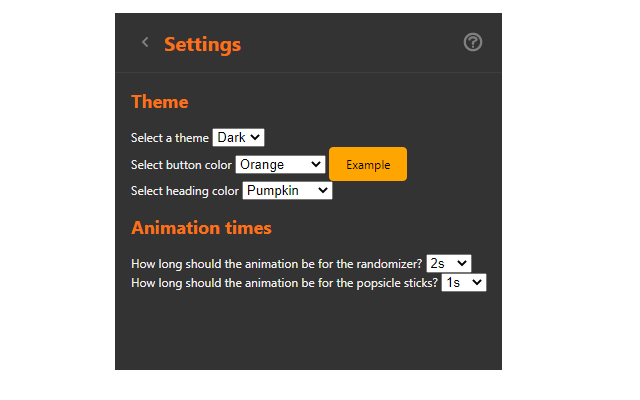Click the popsicle sticks animation question text
Viewport: 640px width, 400px height.
(x=285, y=284)
